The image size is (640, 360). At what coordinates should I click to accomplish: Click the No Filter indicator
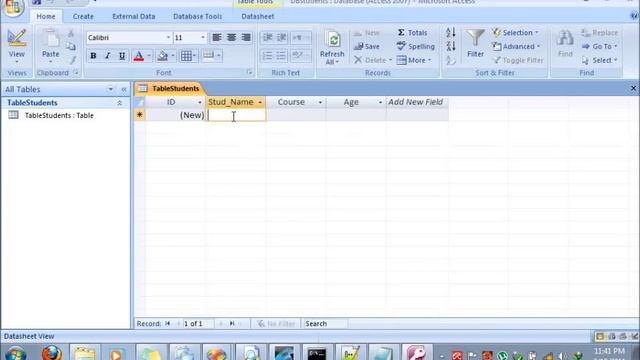click(x=276, y=324)
